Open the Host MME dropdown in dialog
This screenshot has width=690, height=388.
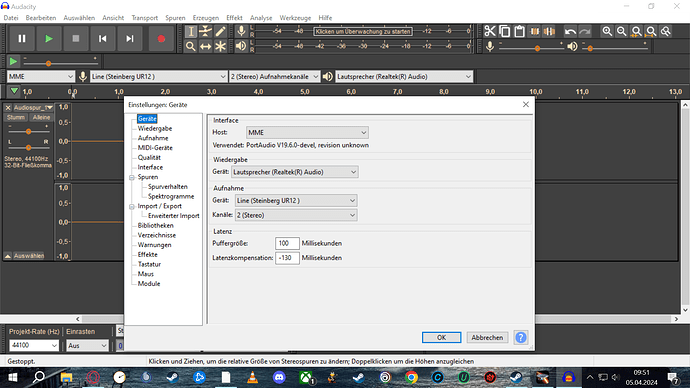point(307,132)
